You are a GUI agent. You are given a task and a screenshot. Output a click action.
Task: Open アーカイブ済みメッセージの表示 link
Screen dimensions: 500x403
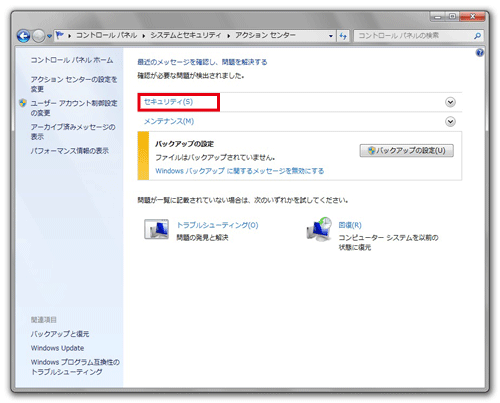tap(73, 132)
